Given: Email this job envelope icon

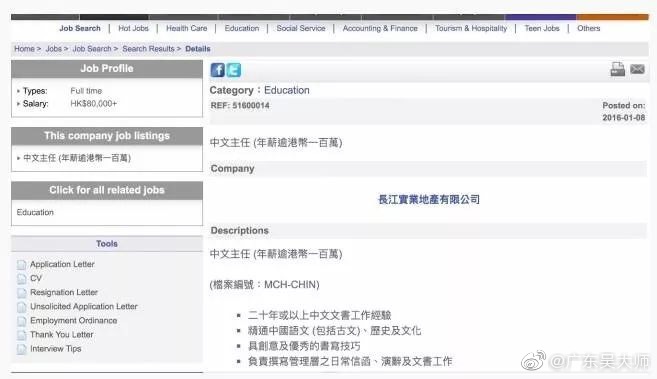Looking at the screenshot, I should click(x=637, y=69).
